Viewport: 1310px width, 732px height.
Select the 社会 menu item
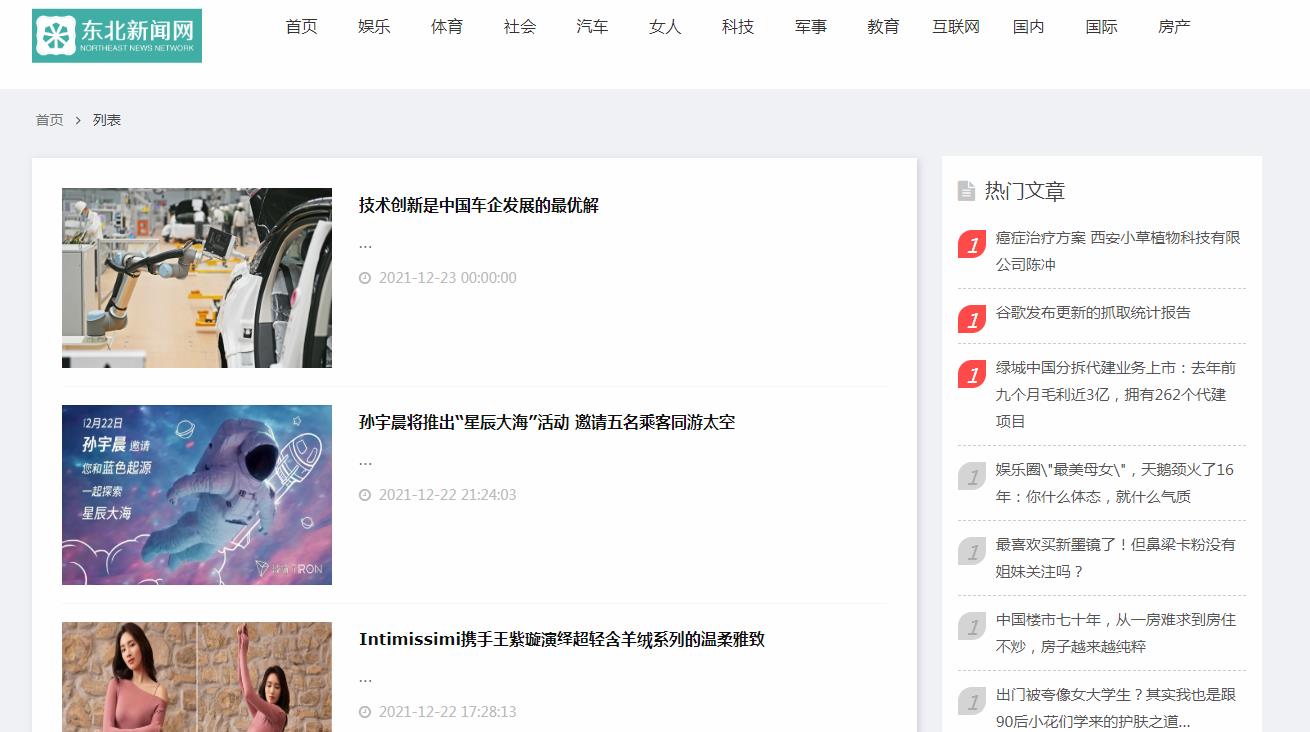520,27
